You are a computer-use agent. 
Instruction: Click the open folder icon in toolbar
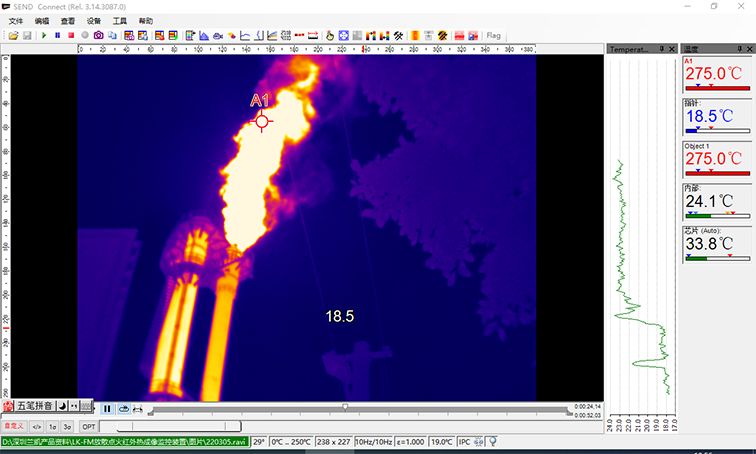coord(13,36)
